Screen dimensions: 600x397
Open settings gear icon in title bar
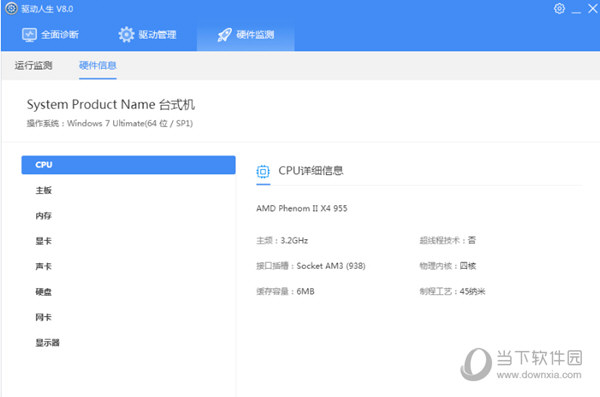(559, 8)
